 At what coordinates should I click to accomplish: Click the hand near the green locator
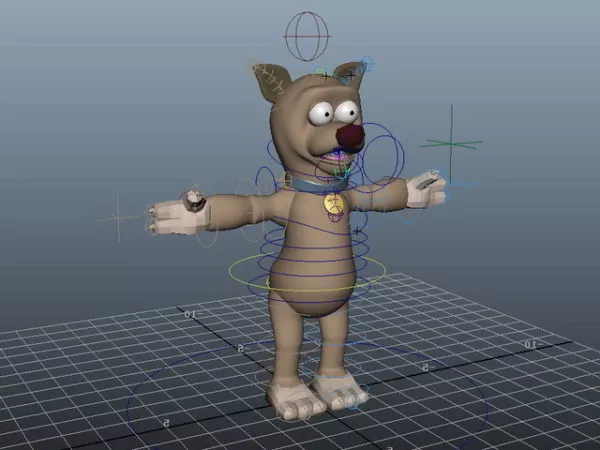pyautogui.click(x=426, y=190)
